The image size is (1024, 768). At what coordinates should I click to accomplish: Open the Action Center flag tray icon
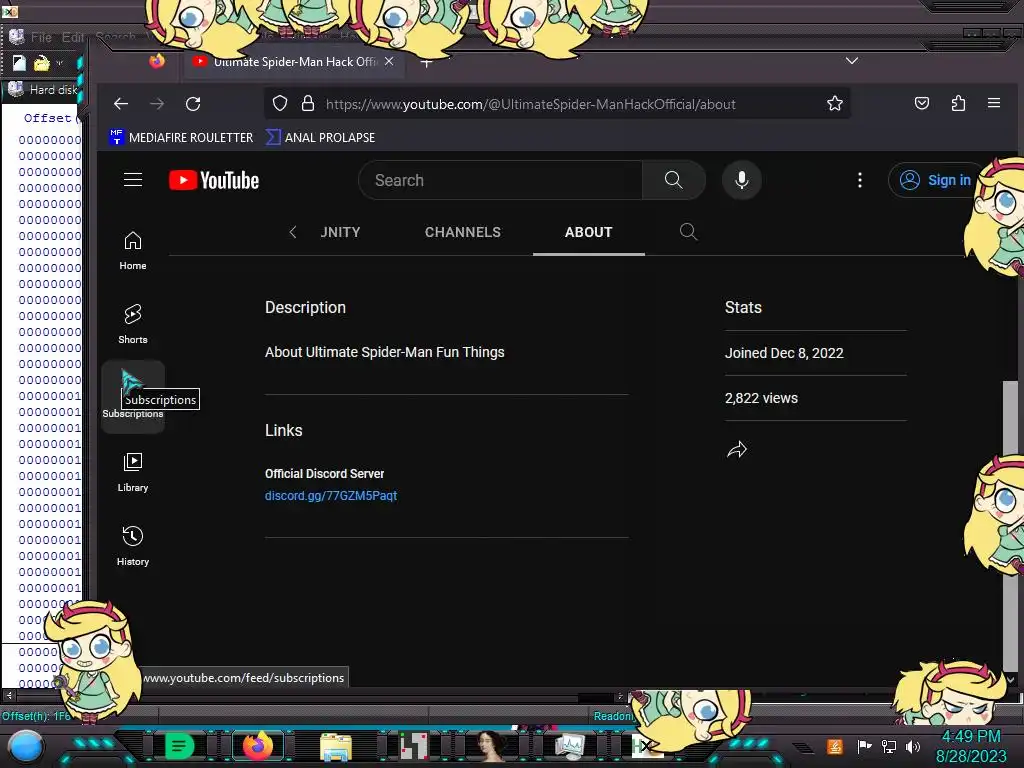pos(864,746)
